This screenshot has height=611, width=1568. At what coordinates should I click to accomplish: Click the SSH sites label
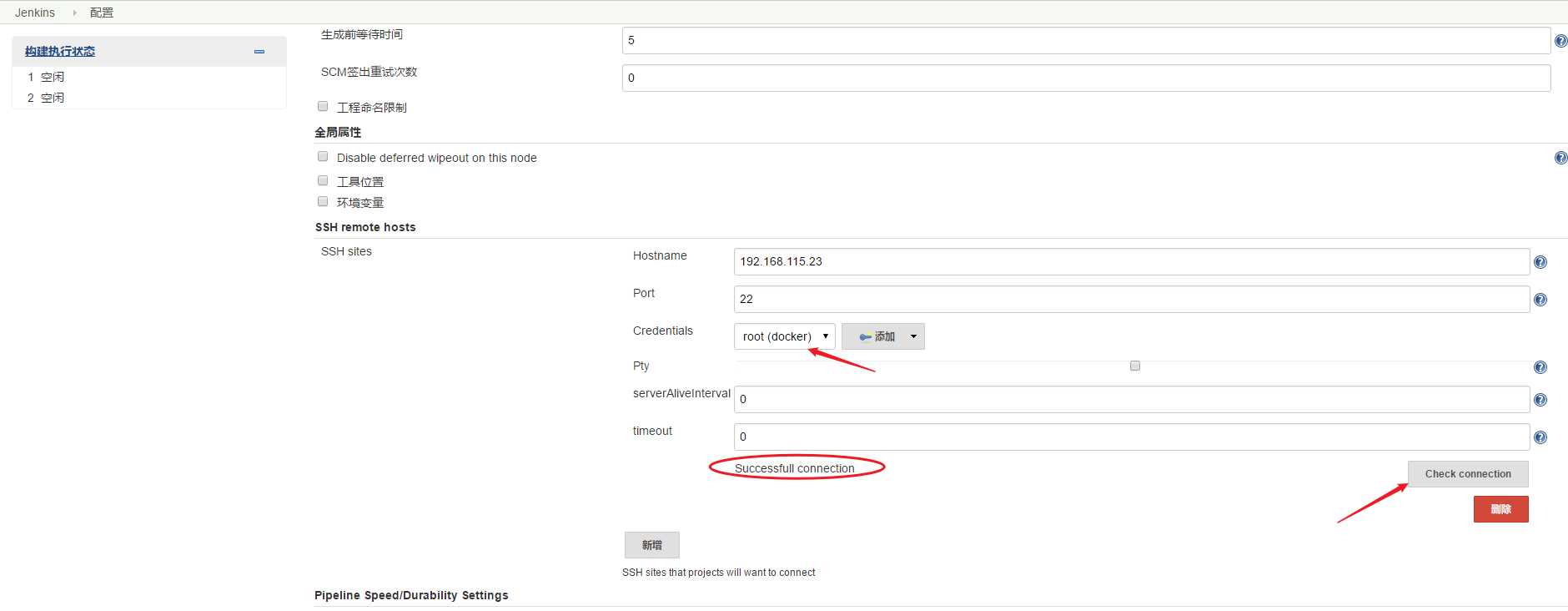click(346, 251)
